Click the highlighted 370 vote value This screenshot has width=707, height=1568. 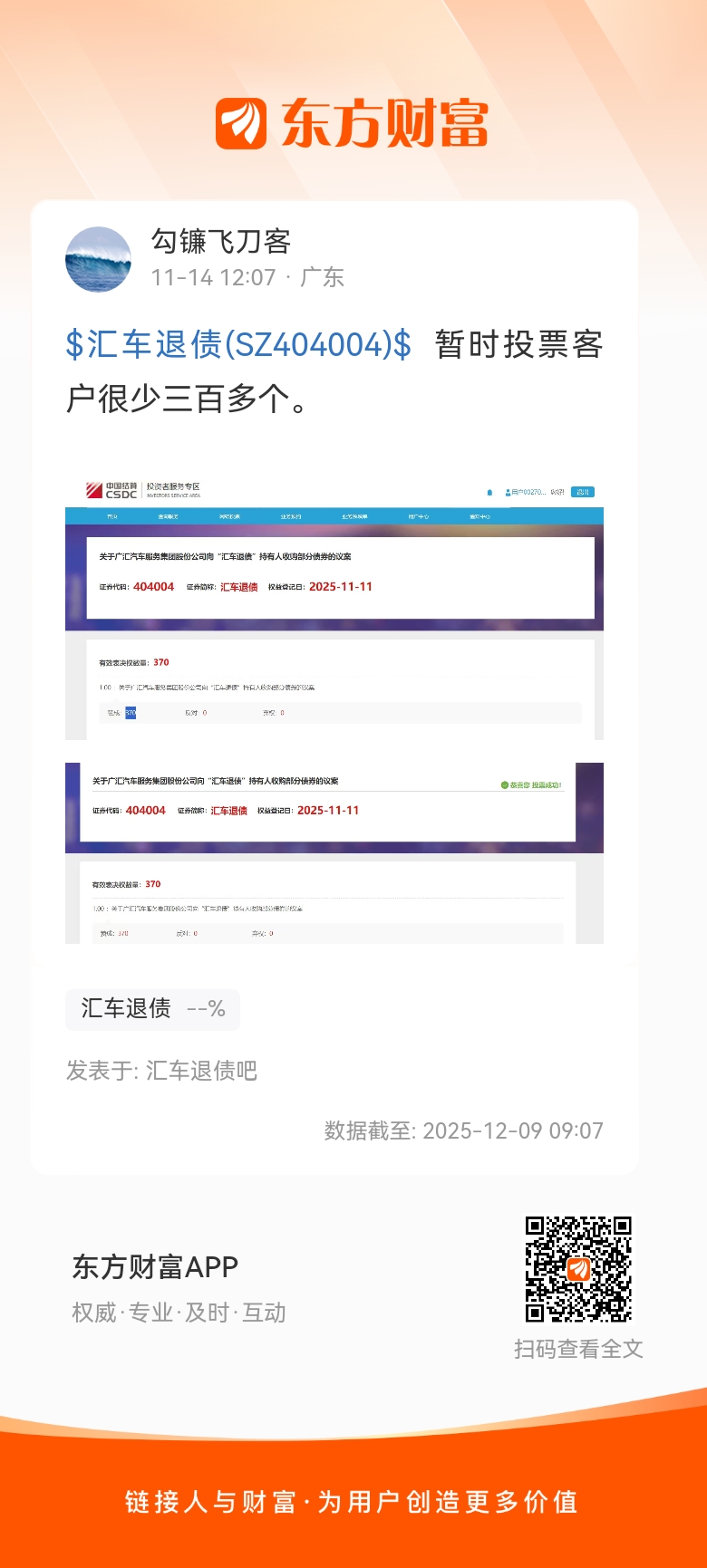[x=131, y=713]
